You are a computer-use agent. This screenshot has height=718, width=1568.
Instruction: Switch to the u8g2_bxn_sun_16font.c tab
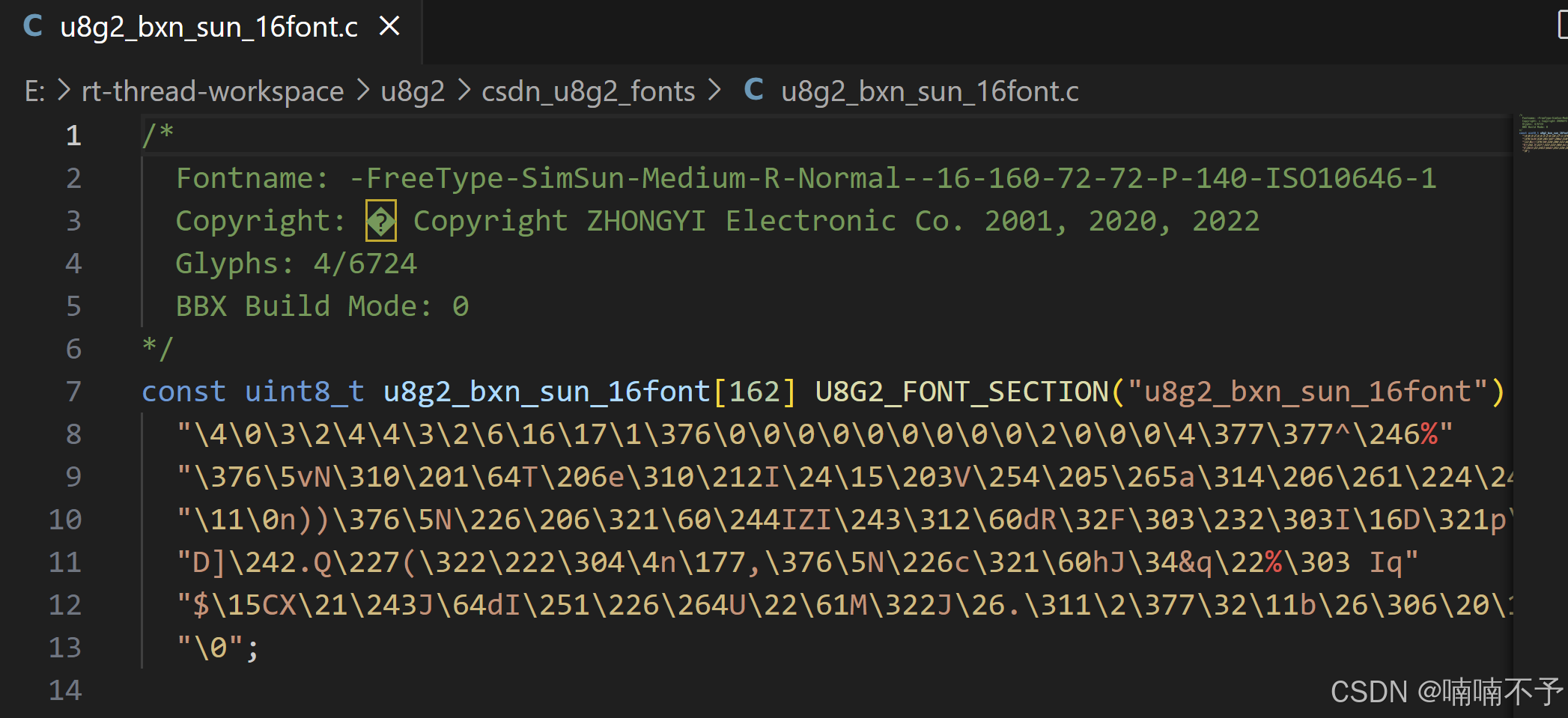pyautogui.click(x=208, y=27)
